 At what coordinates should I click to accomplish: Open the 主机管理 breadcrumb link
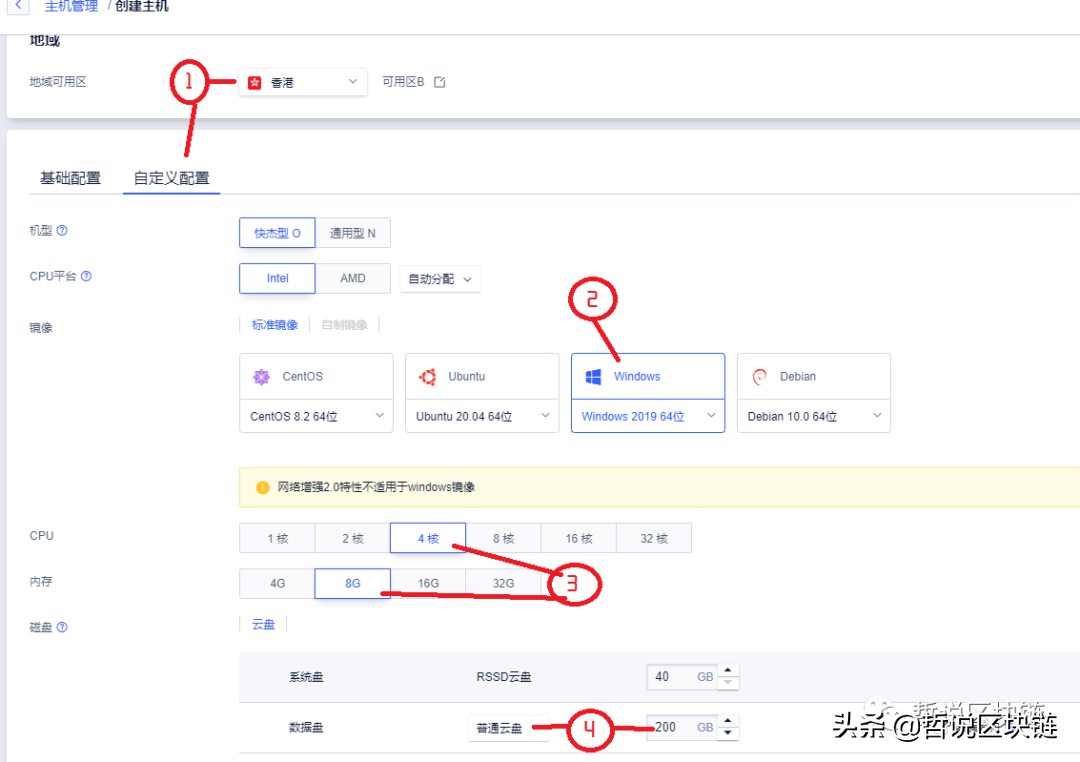(x=71, y=6)
